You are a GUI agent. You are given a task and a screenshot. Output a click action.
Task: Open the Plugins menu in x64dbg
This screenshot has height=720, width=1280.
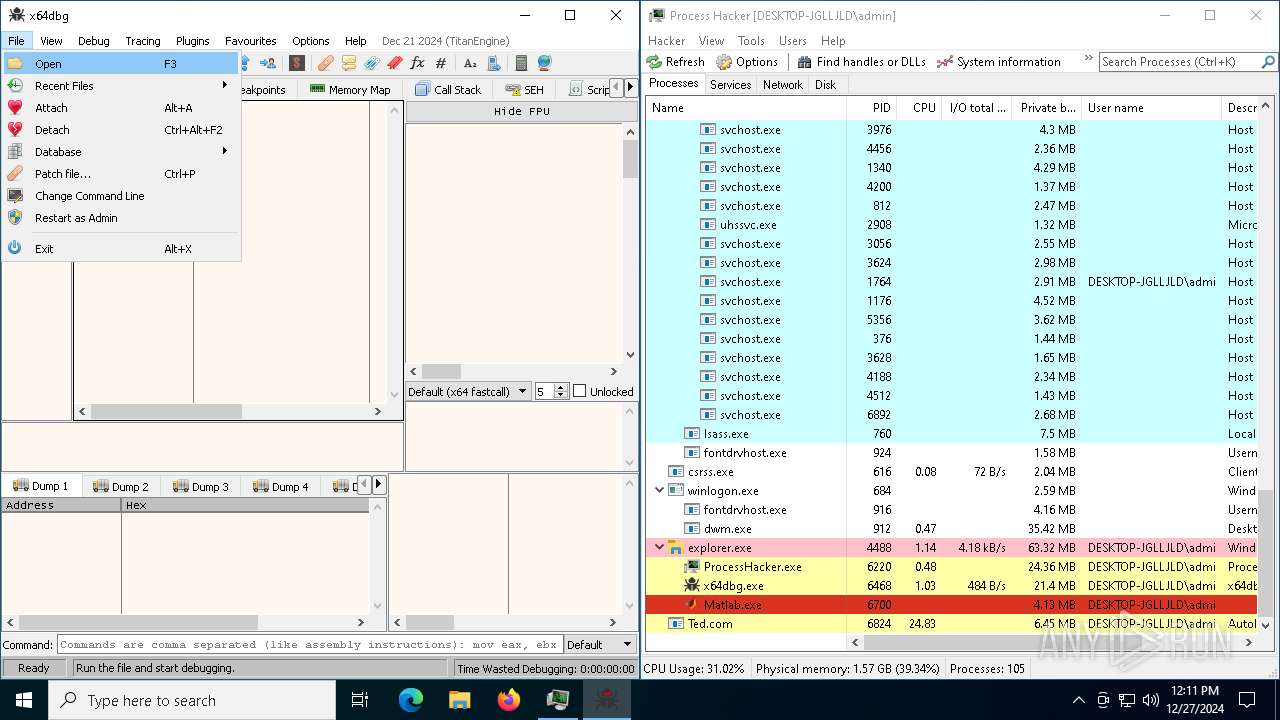(x=193, y=41)
